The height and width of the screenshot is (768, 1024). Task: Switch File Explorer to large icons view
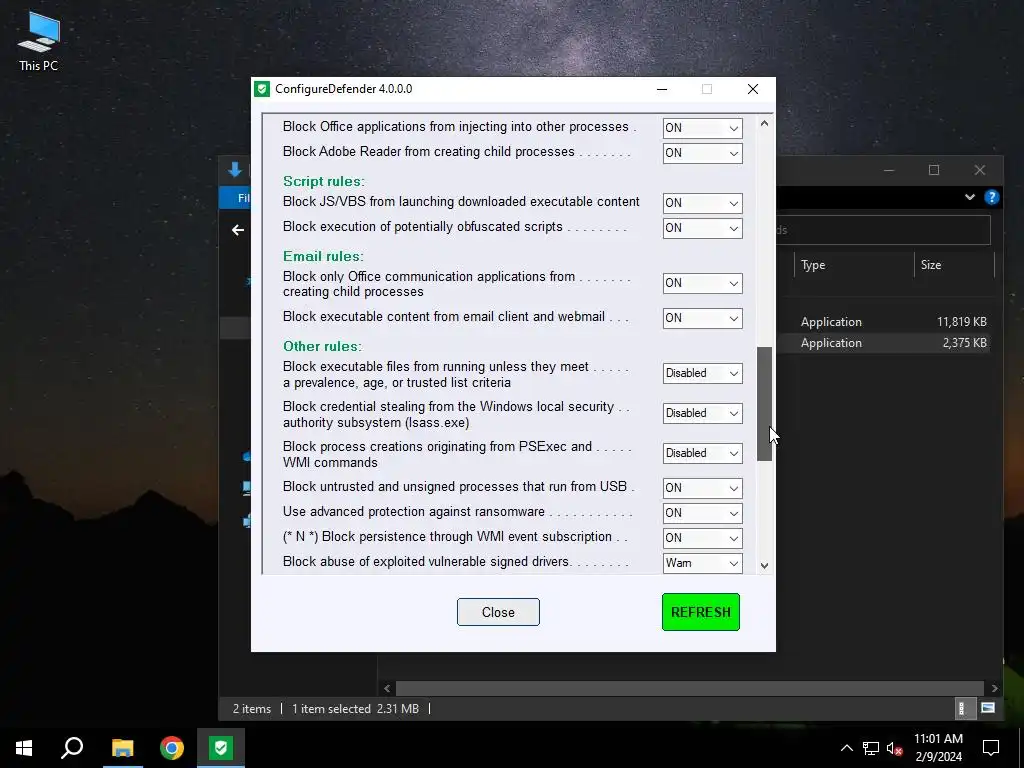988,708
